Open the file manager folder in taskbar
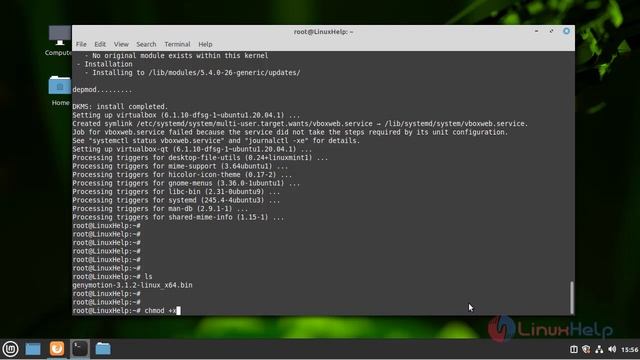Screen dimensions: 640x360 point(103,349)
